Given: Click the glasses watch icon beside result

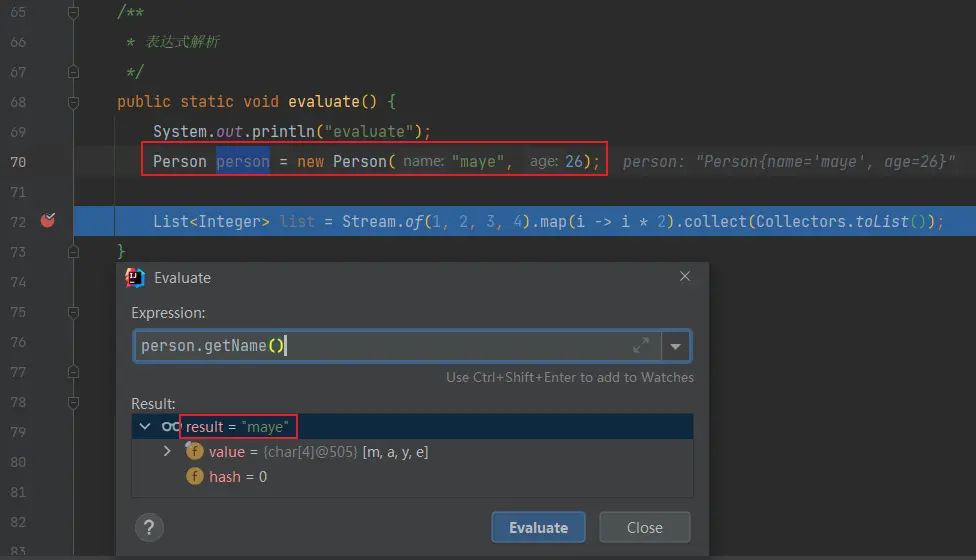Looking at the screenshot, I should click(170, 427).
